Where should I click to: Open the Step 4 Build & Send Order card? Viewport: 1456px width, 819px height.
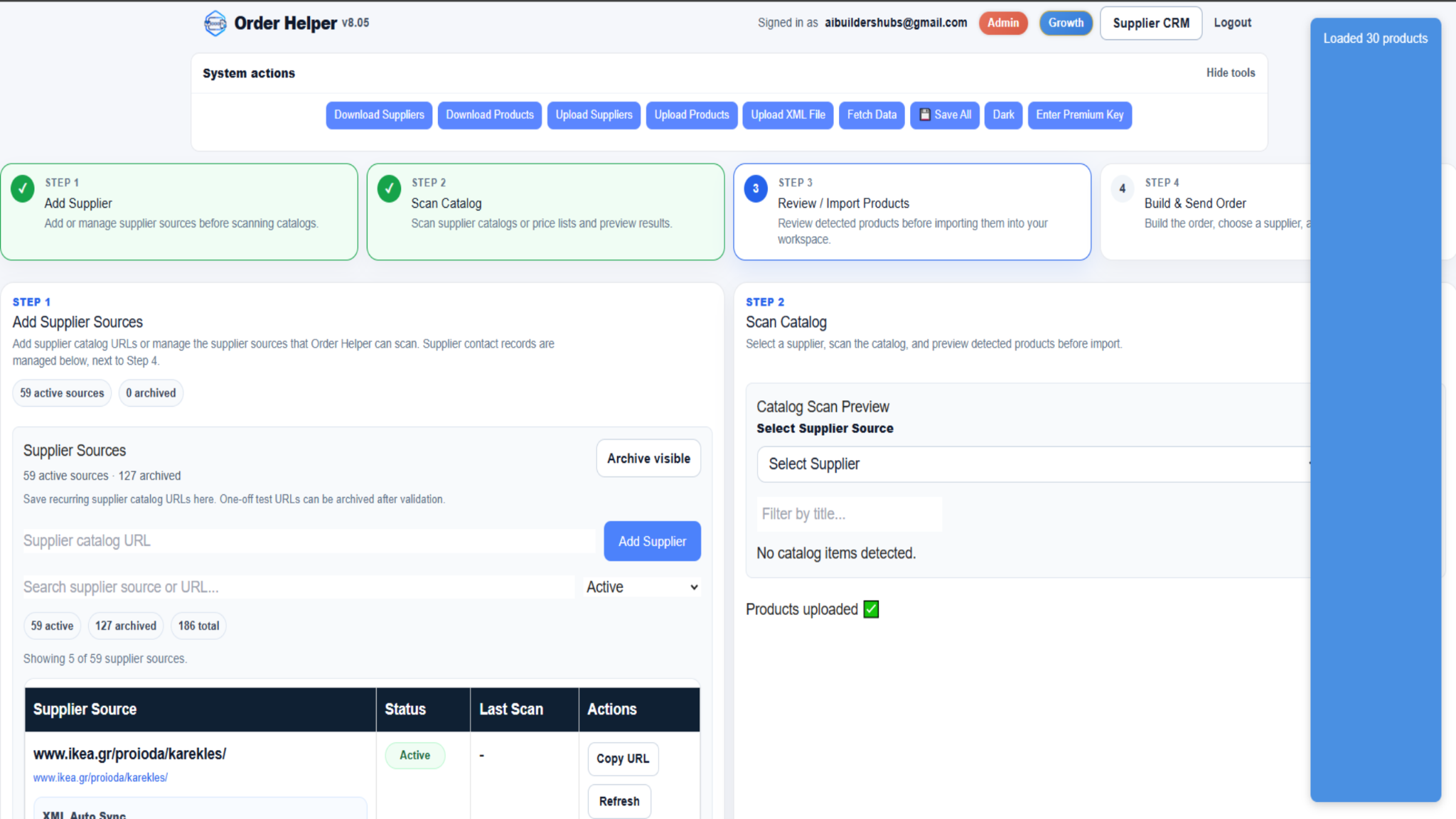pos(1206,212)
